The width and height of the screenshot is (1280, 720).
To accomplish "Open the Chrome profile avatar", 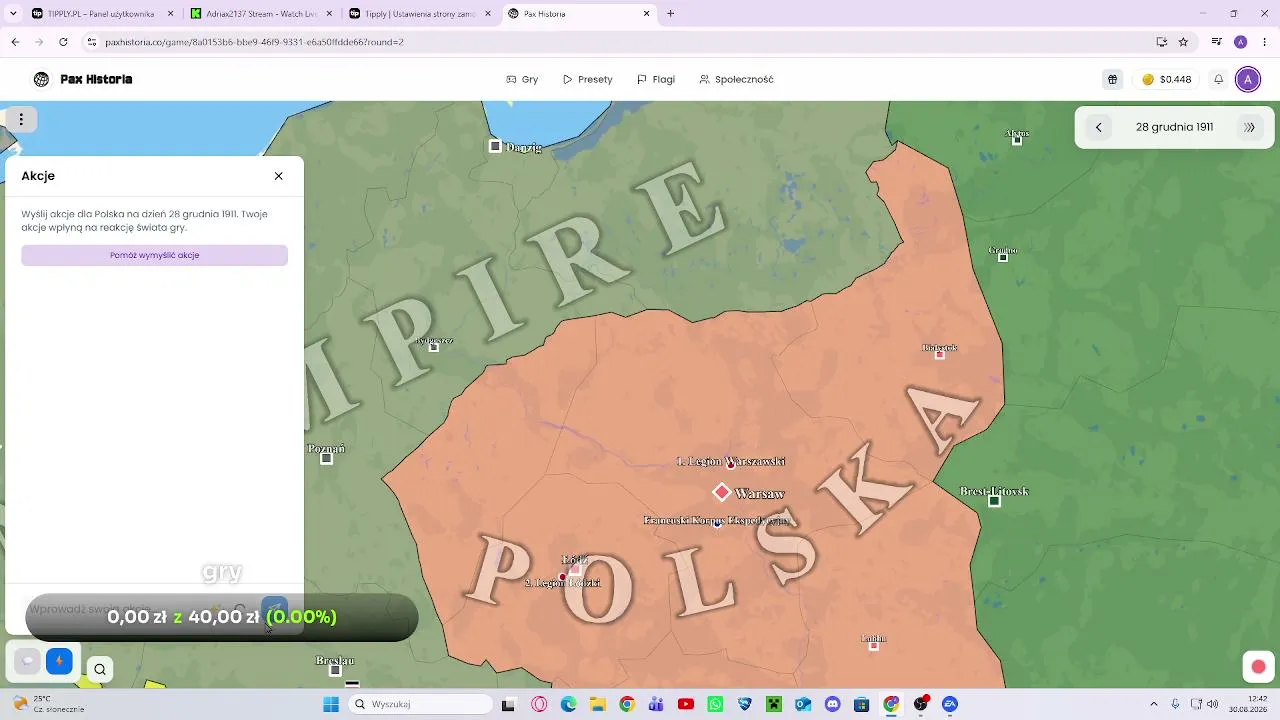I will tap(1240, 42).
